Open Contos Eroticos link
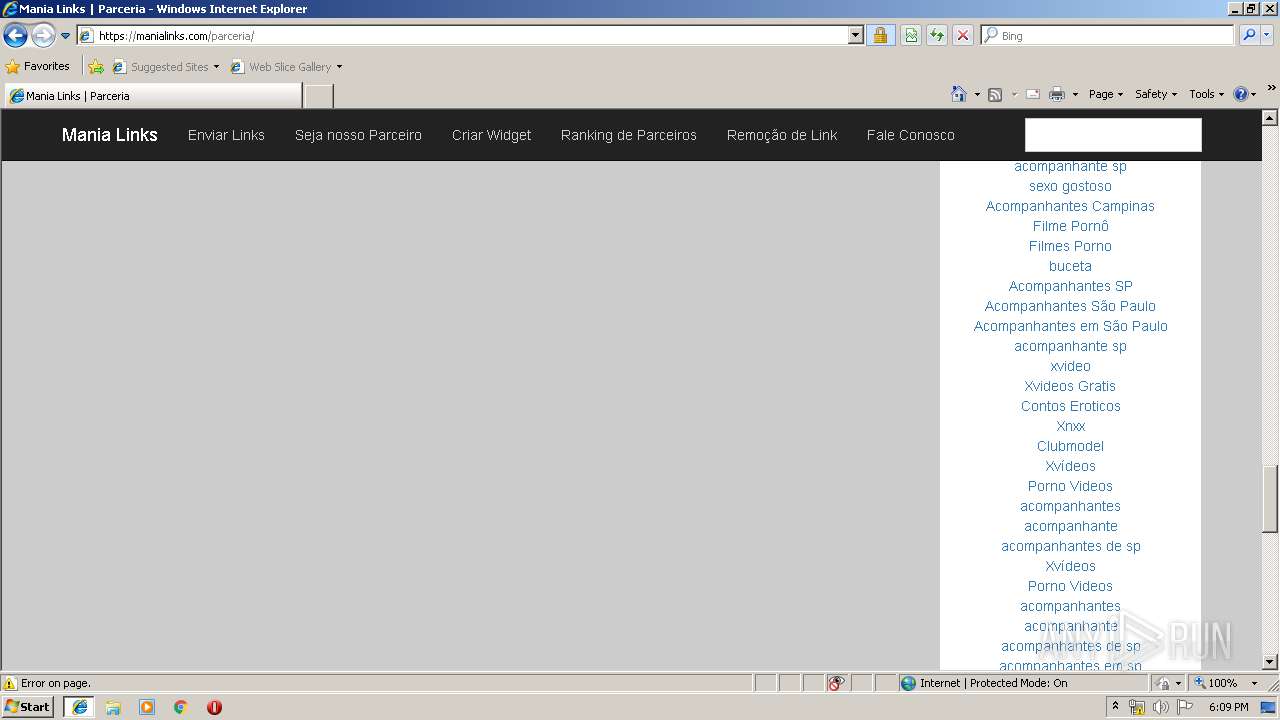Image resolution: width=1280 pixels, height=720 pixels. [x=1070, y=406]
